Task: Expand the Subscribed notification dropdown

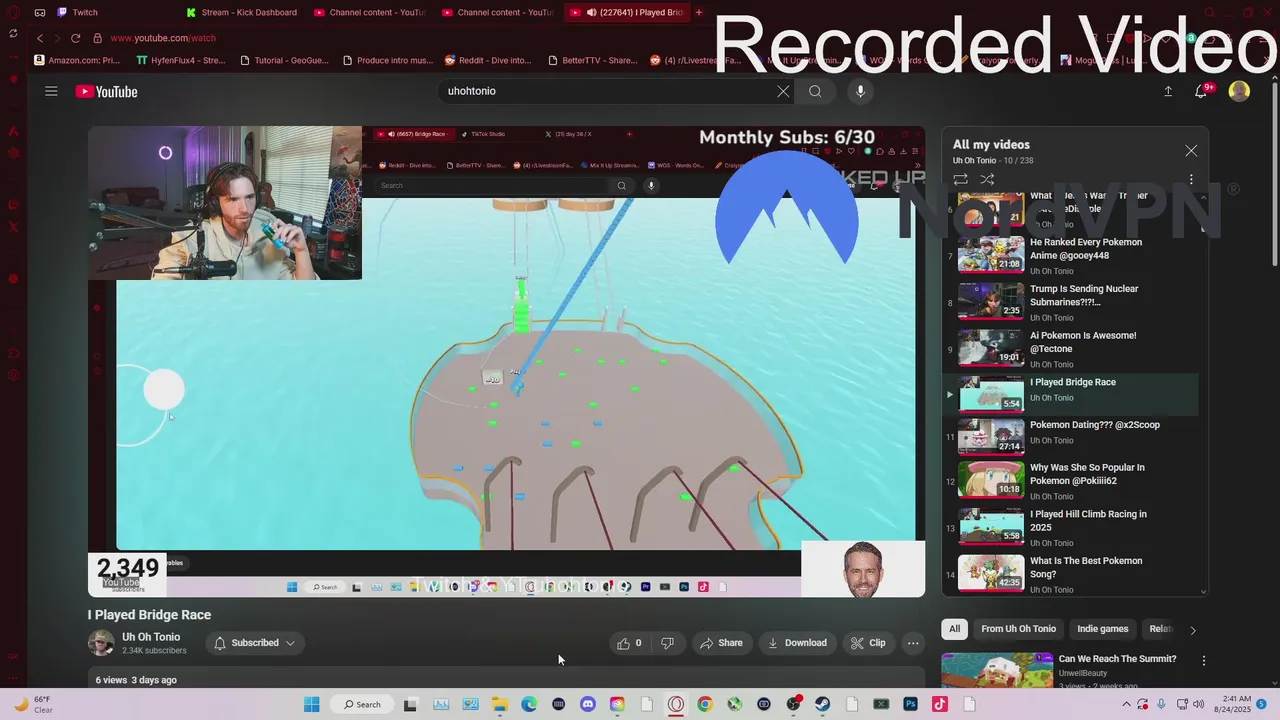Action: click(x=255, y=643)
